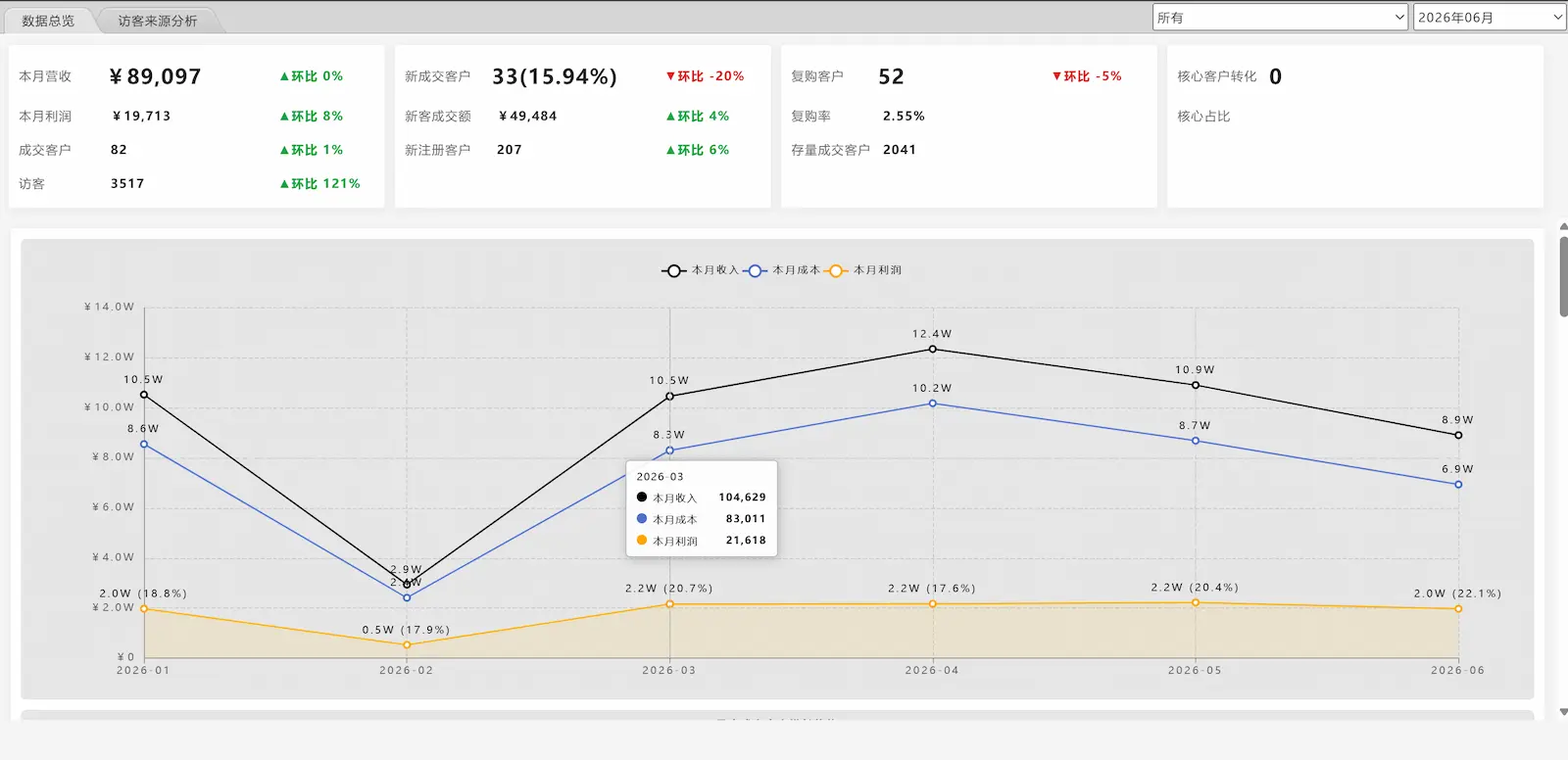1568x760 pixels.
Task: Click the 2.0W (22.1%) profit point
Action: 1458,609
